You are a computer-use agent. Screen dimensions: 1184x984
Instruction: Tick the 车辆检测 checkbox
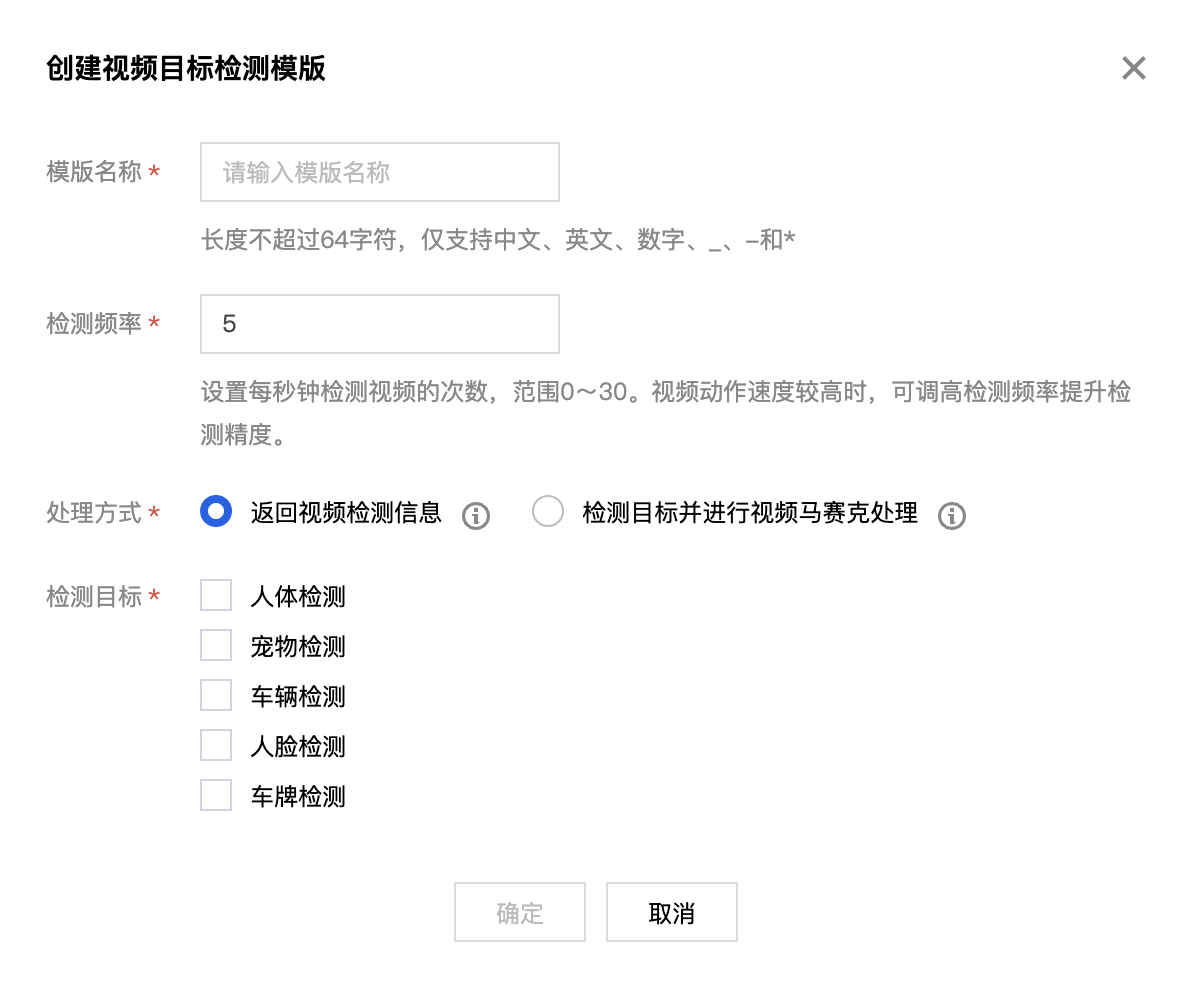(216, 696)
